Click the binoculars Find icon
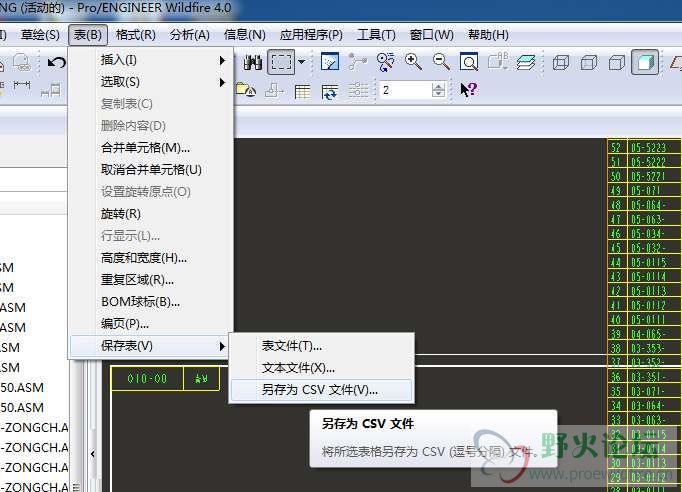The image size is (682, 492). pos(252,63)
